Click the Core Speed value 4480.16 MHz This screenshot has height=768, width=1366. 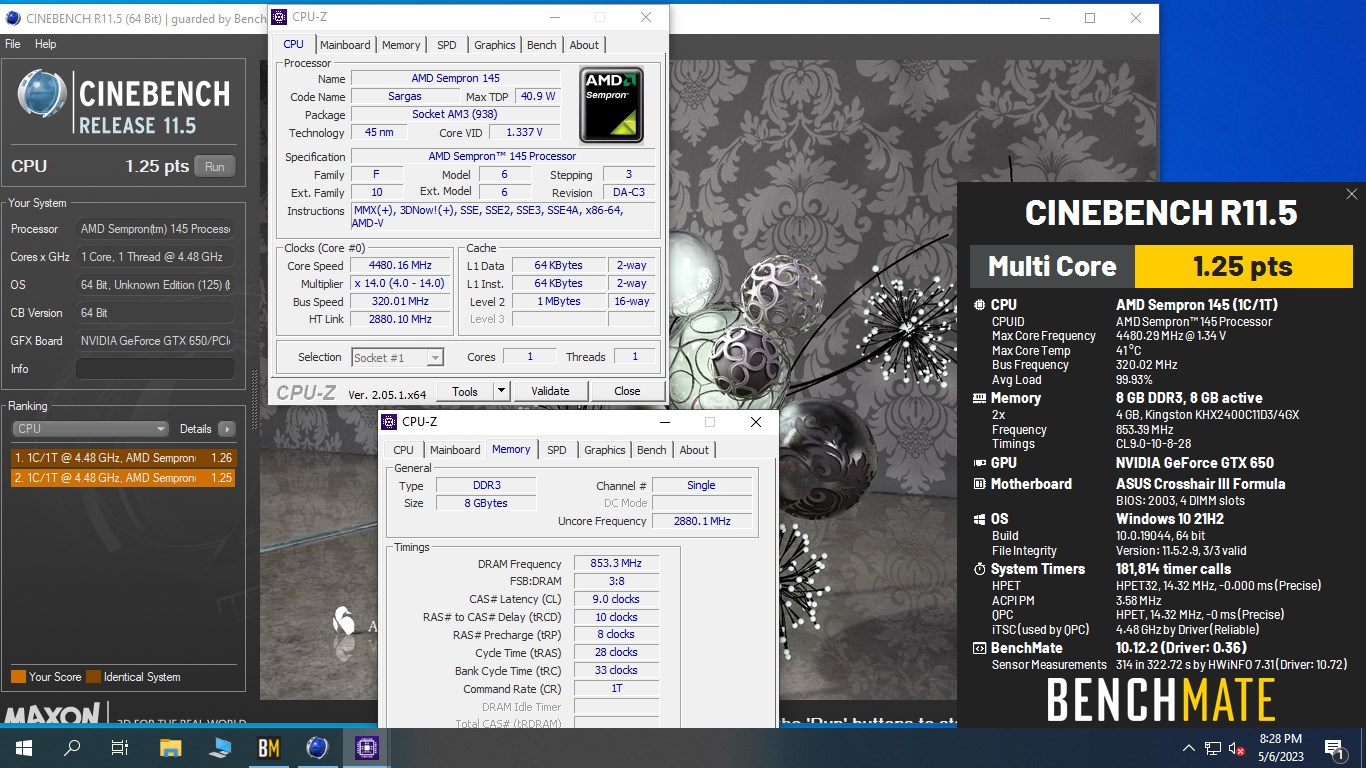[401, 265]
